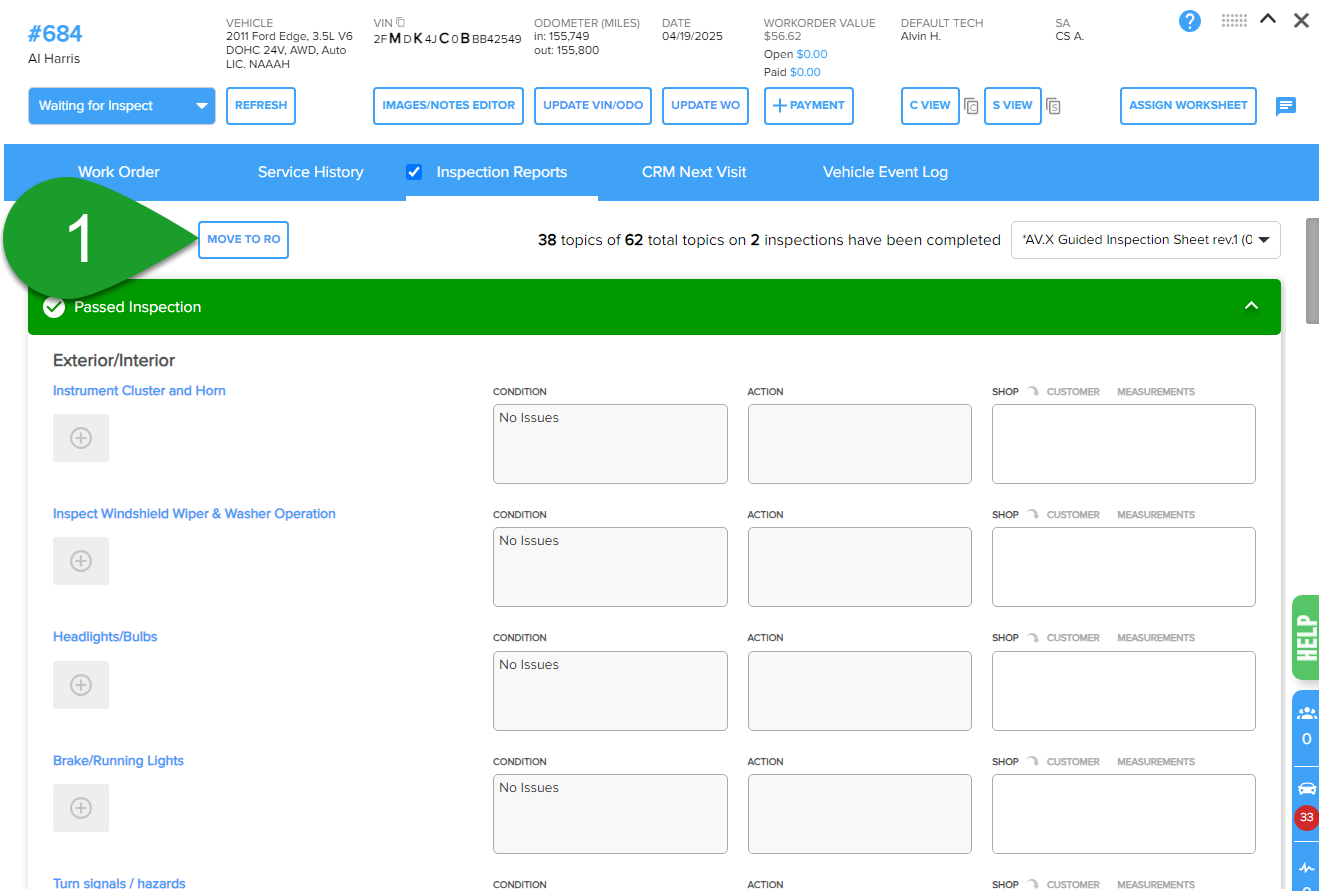1319x891 pixels.
Task: Click the UPDATE WO button
Action: tap(705, 106)
